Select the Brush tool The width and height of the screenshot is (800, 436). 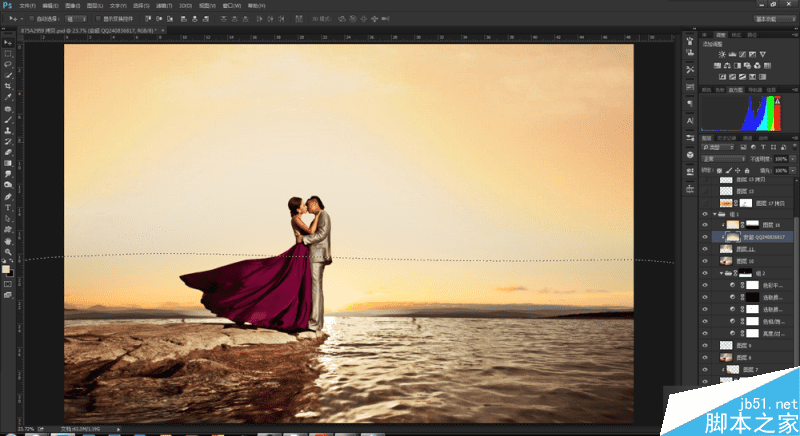pos(9,119)
